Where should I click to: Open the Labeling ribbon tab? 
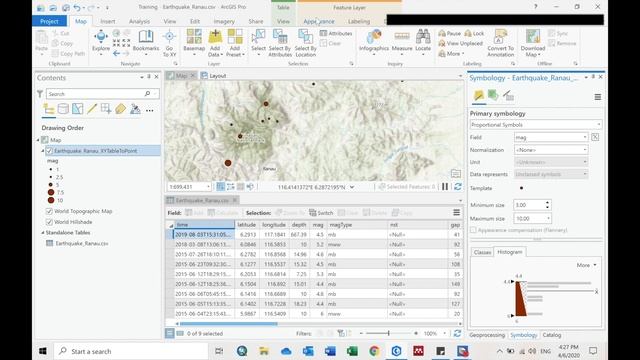(359, 21)
